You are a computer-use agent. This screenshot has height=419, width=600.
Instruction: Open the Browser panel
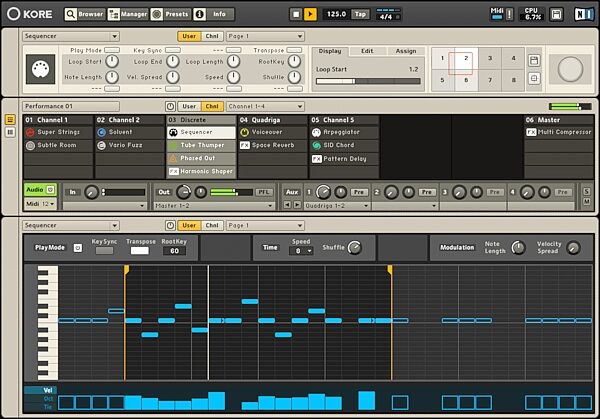coord(85,14)
